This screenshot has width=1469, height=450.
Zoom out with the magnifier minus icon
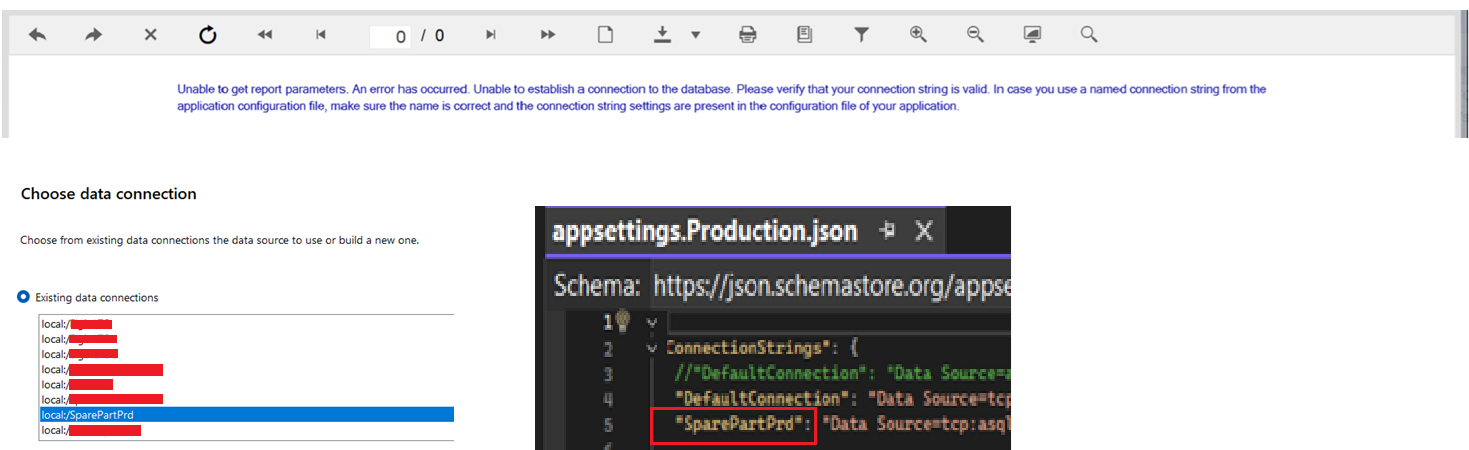pyautogui.click(x=975, y=35)
